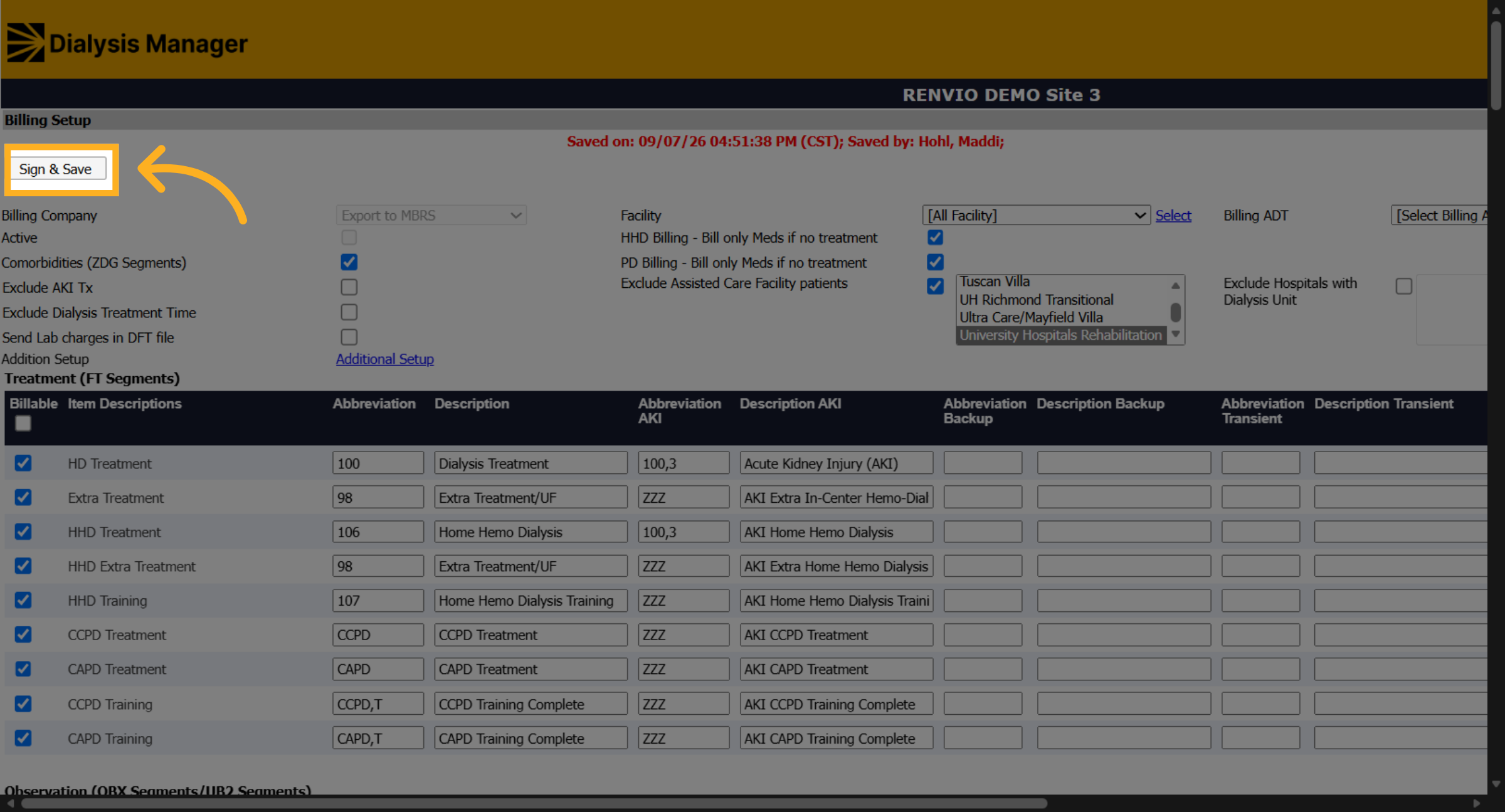
Task: Click the horizontal page scrollbar
Action: tap(534, 803)
